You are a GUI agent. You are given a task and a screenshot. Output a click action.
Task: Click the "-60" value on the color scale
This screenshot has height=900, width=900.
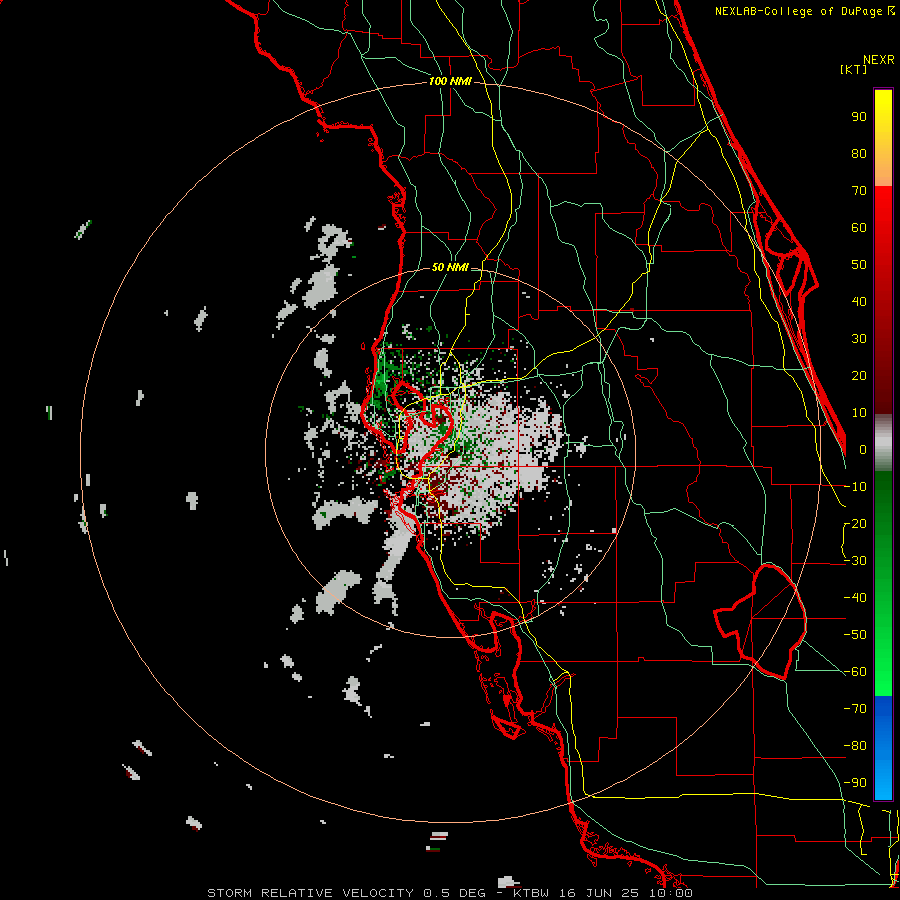tap(855, 672)
